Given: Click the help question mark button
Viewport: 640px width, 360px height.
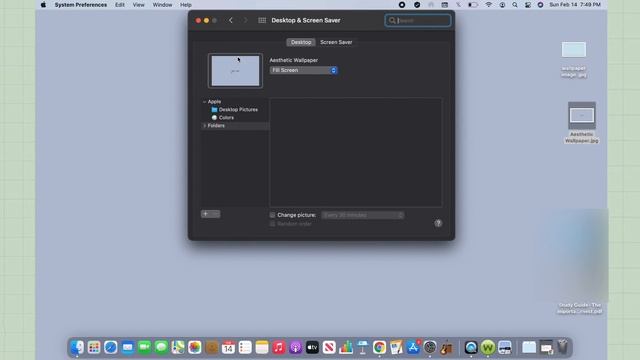Looking at the screenshot, I should pos(438,223).
